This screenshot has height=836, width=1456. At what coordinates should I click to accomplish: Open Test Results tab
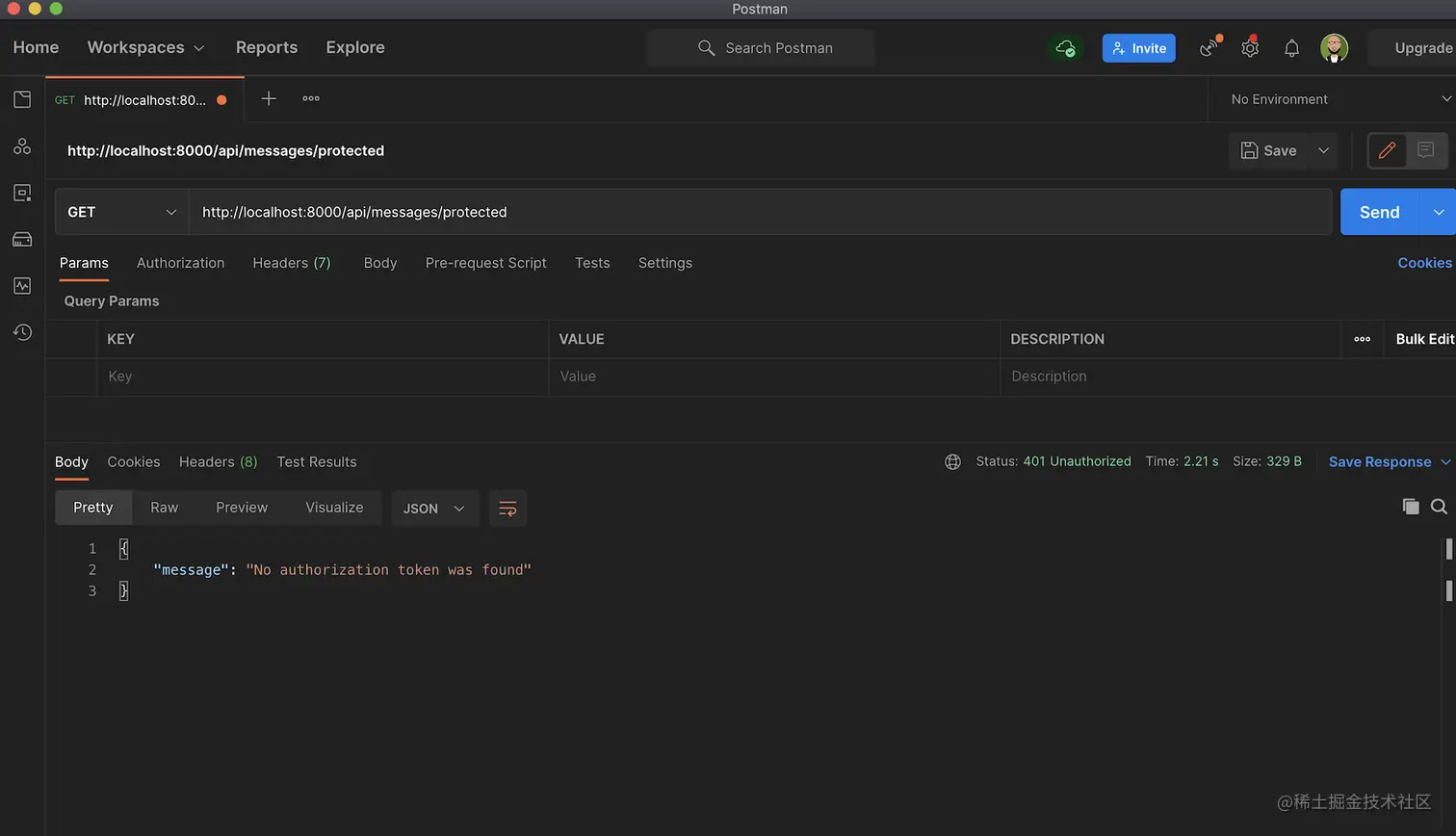(317, 462)
